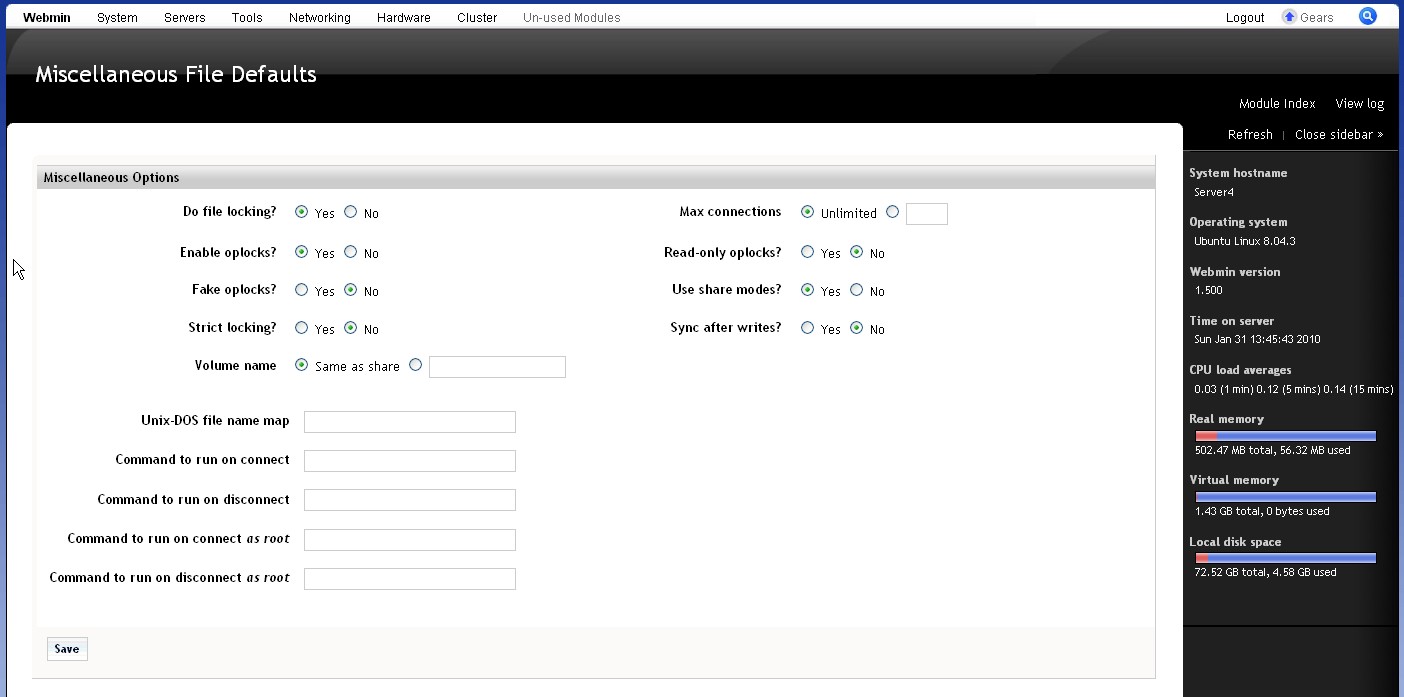Refresh the sidebar system information
1404x697 pixels.
coord(1249,135)
